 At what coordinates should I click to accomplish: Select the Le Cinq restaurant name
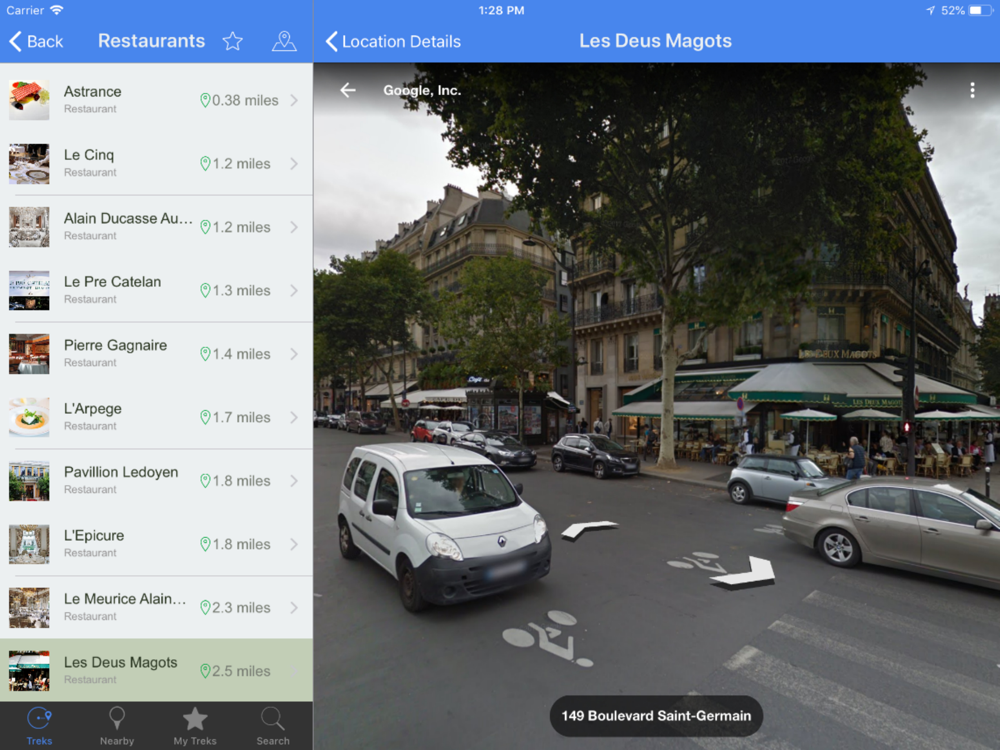[x=89, y=155]
